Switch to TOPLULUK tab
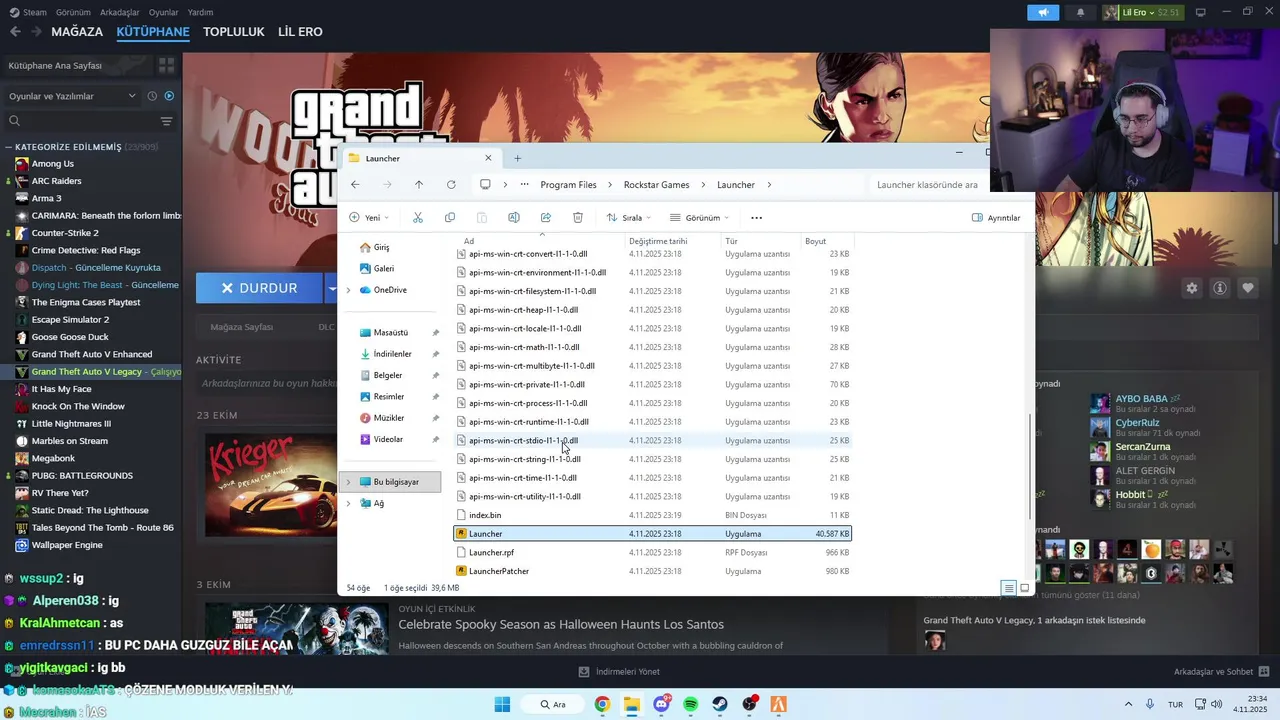 point(234,31)
